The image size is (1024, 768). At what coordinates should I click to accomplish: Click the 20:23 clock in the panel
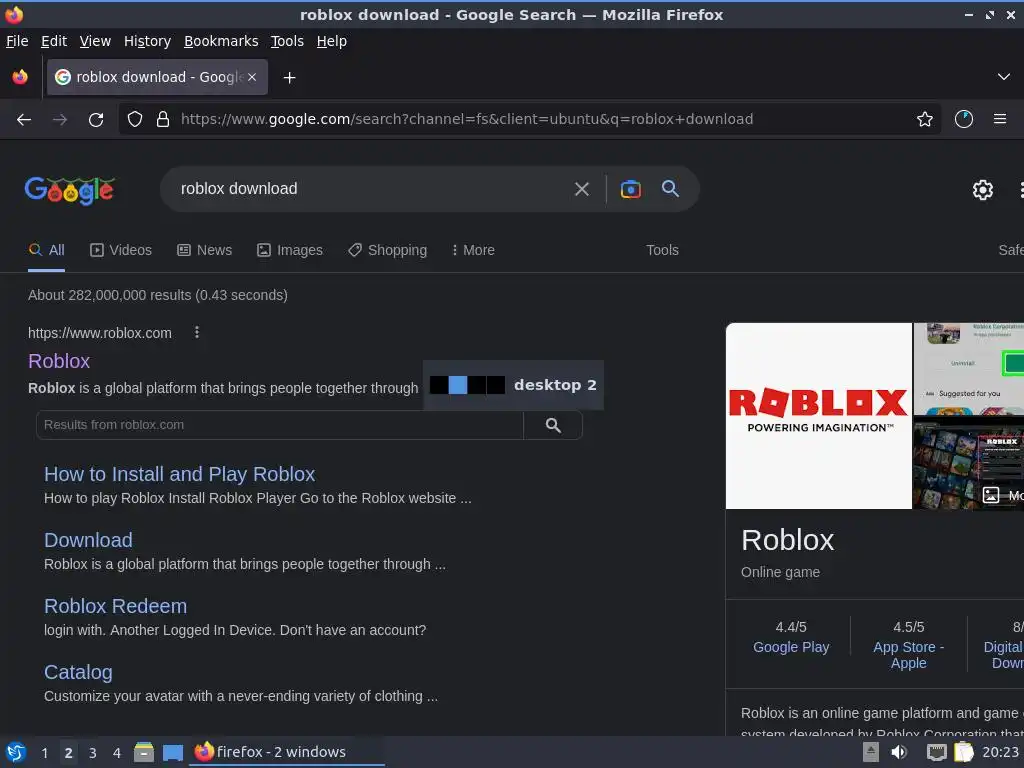[x=1000, y=752]
